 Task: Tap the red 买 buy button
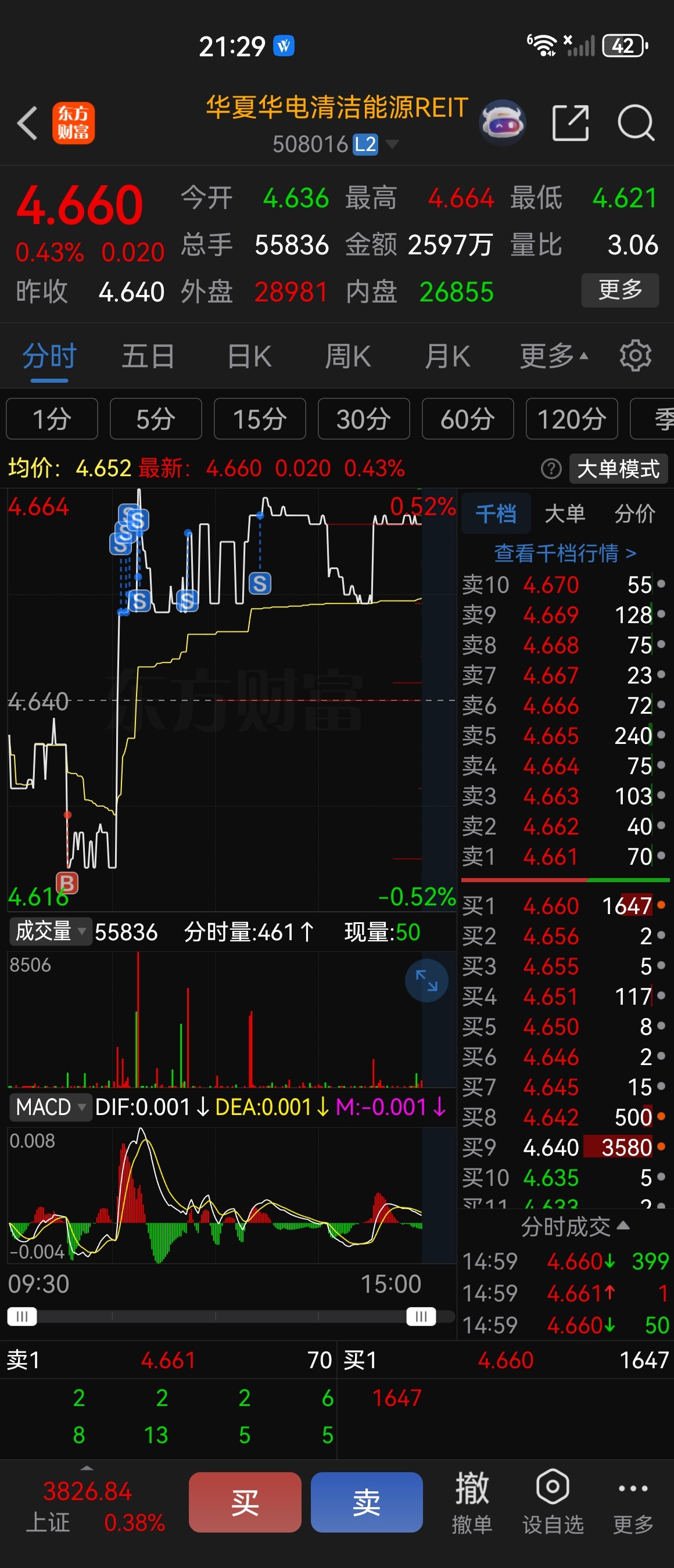click(245, 1502)
